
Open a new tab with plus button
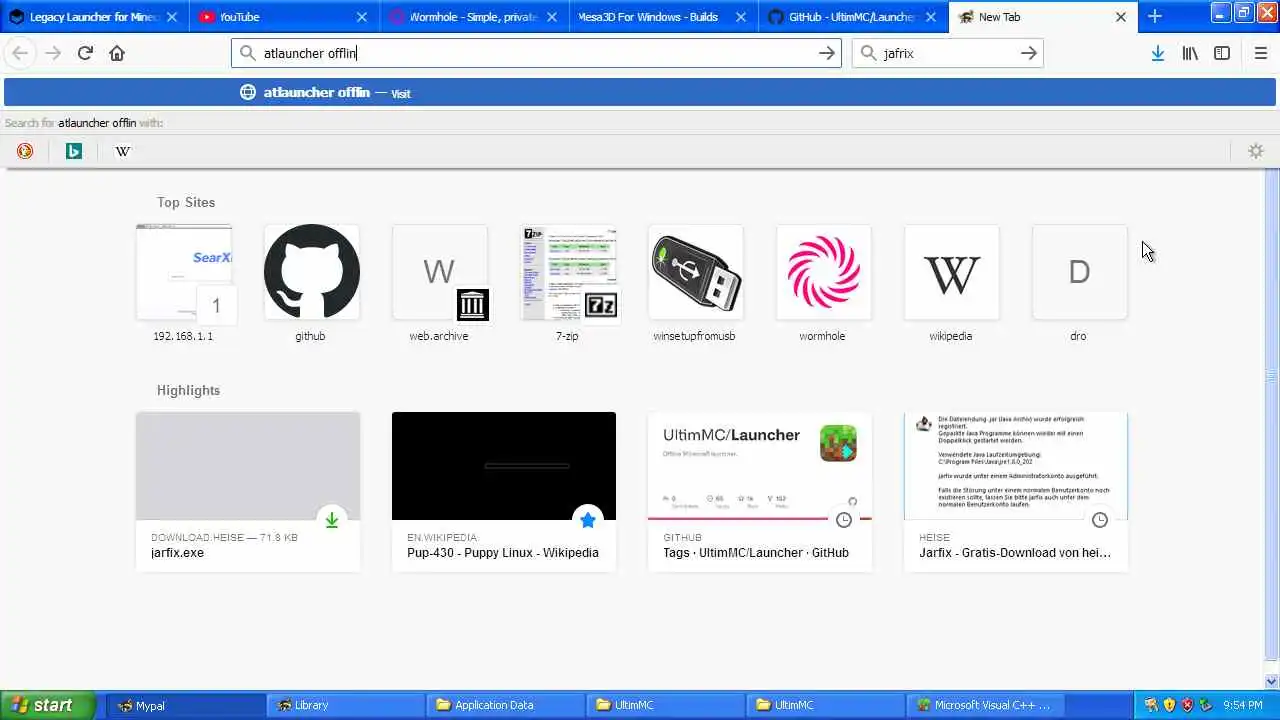click(x=1155, y=16)
